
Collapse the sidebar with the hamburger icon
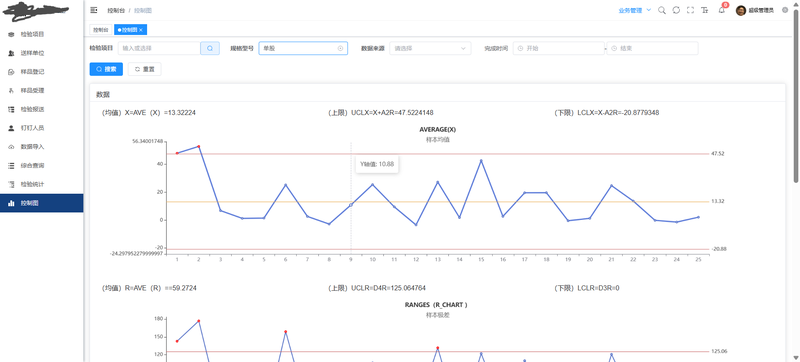coord(93,10)
